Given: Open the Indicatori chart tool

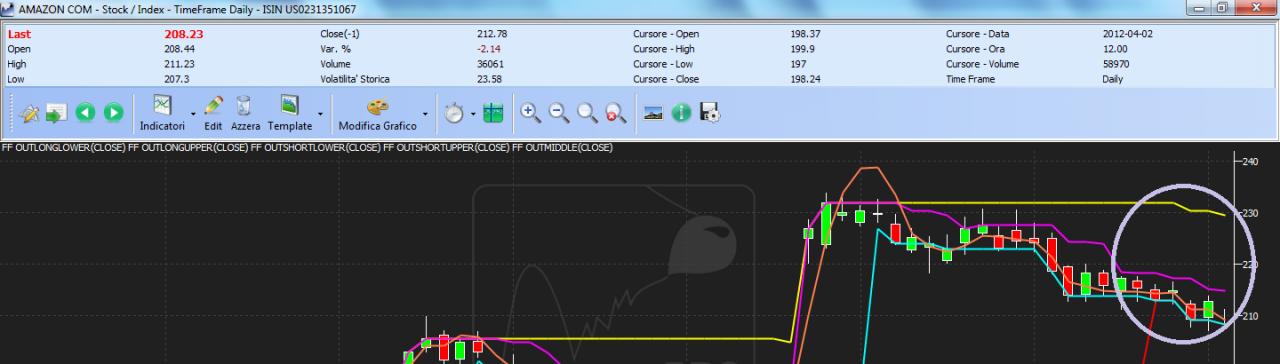Looking at the screenshot, I should point(162,113).
